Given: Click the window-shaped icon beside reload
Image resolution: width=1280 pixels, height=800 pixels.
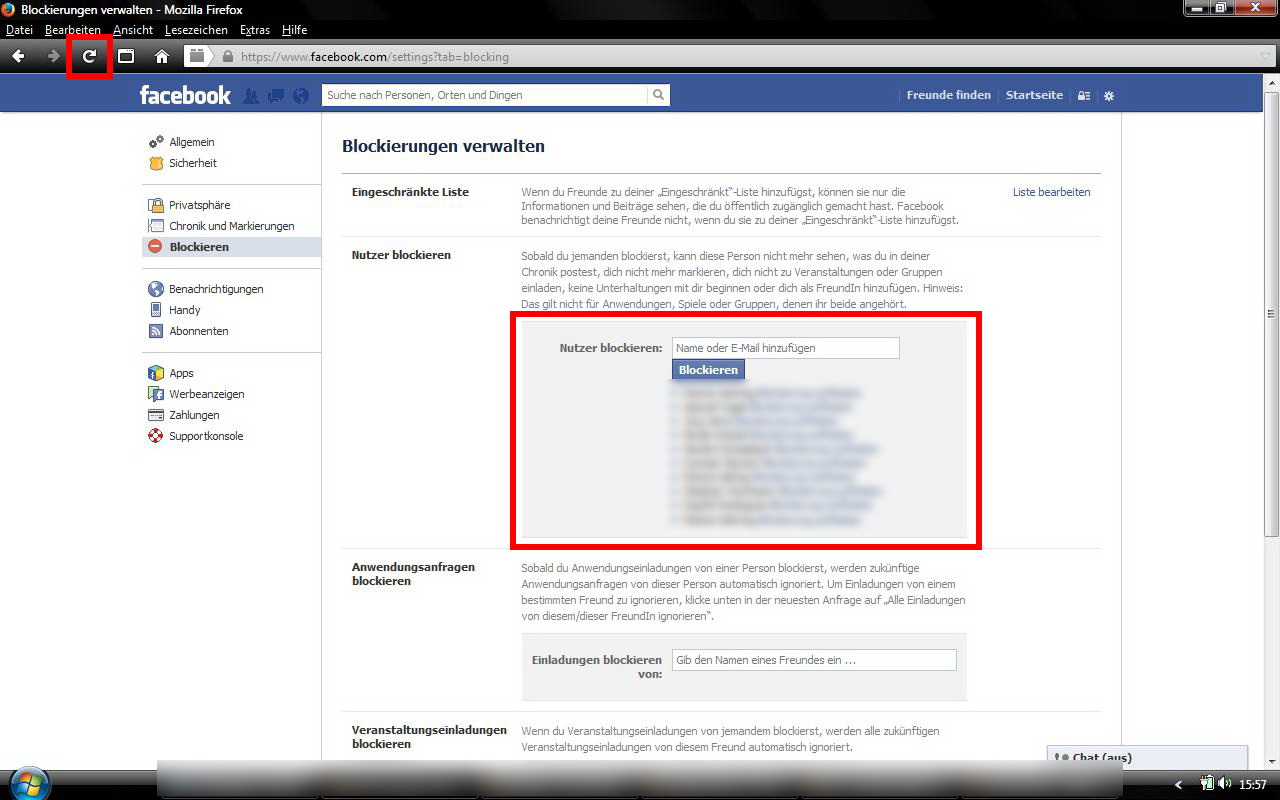Looking at the screenshot, I should [126, 56].
